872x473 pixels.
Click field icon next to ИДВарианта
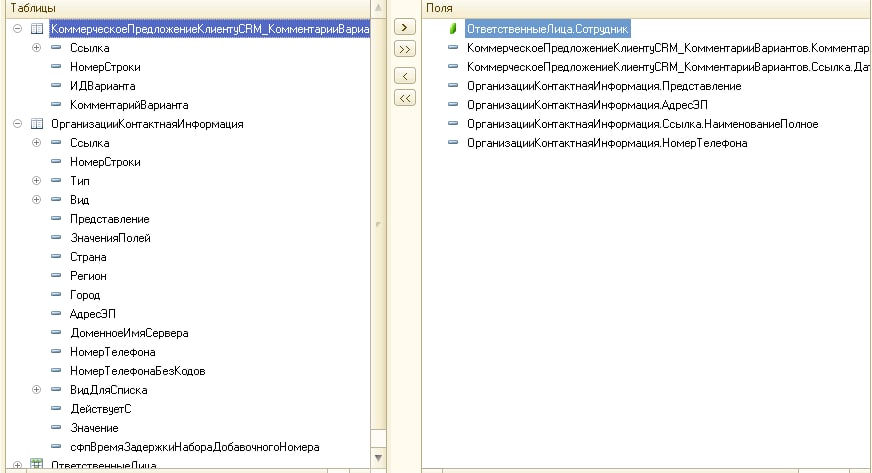[x=56, y=86]
